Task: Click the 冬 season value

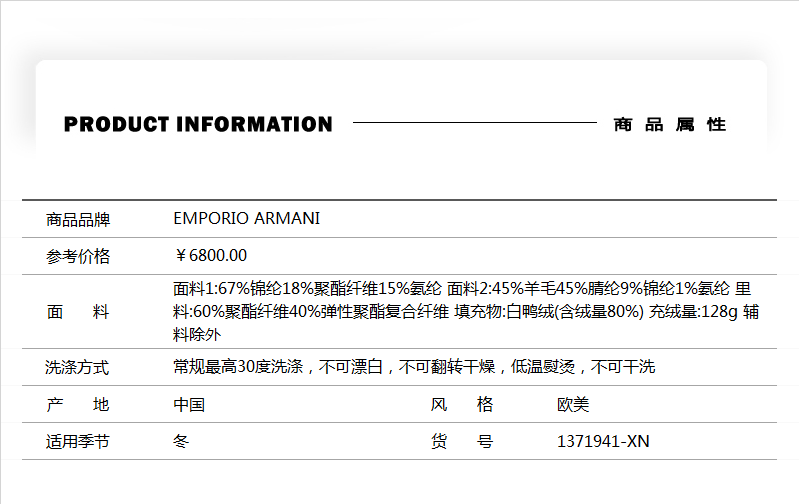Action: pos(181,441)
